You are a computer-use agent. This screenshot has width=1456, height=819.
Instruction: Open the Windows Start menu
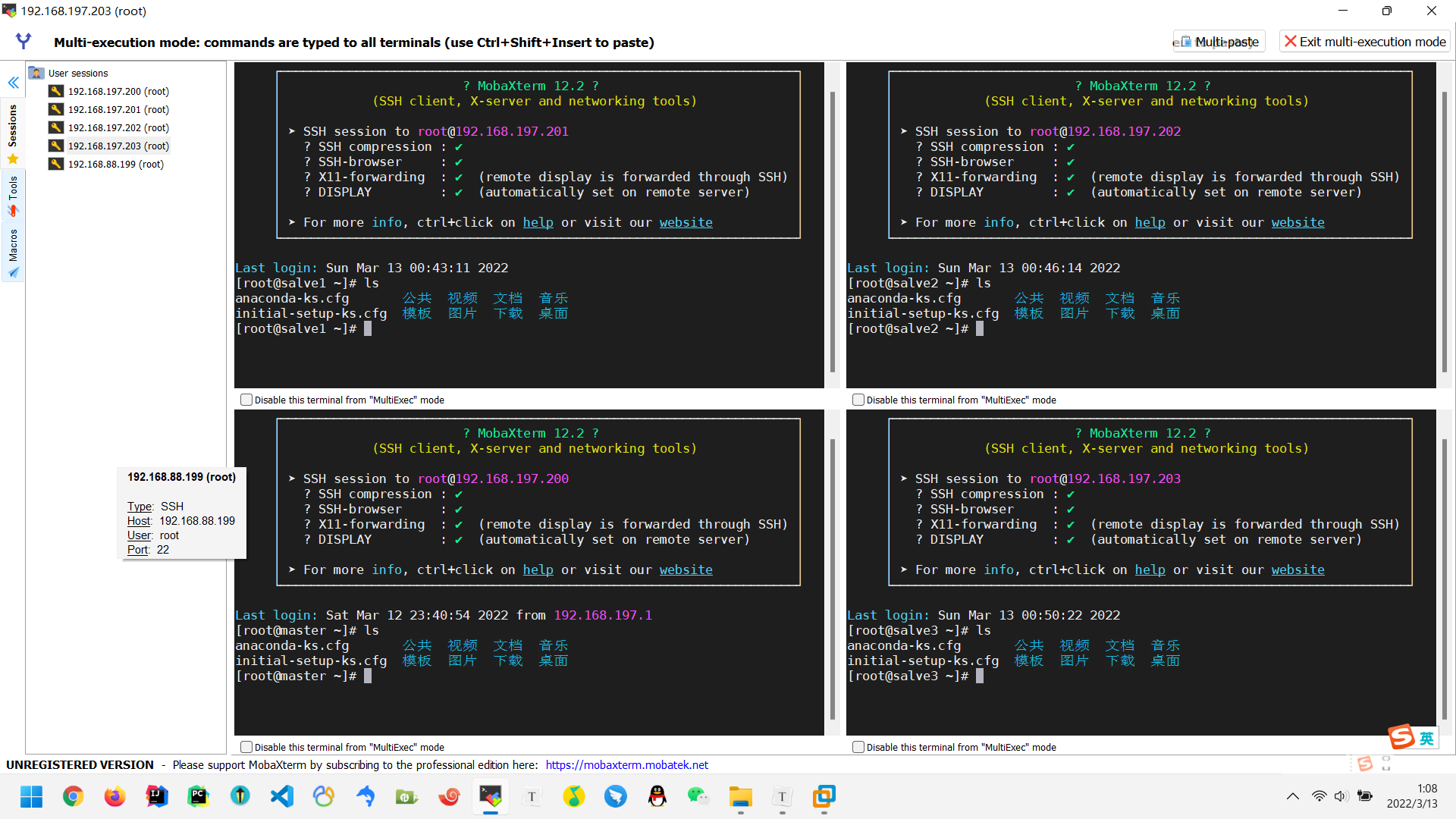pos(31,796)
